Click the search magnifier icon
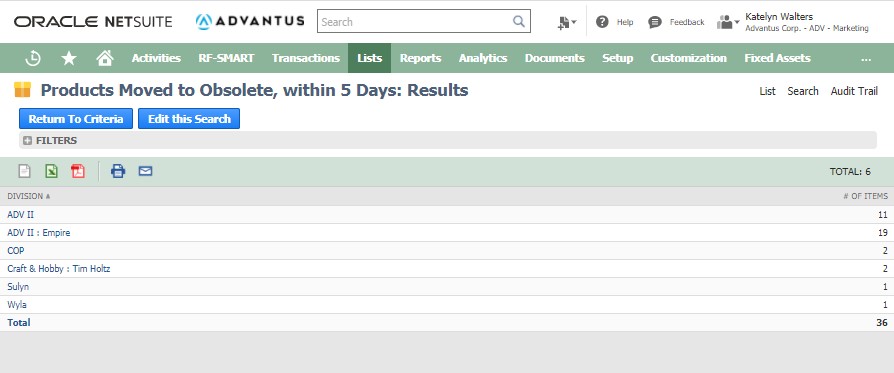This screenshot has height=373, width=894. (x=518, y=22)
